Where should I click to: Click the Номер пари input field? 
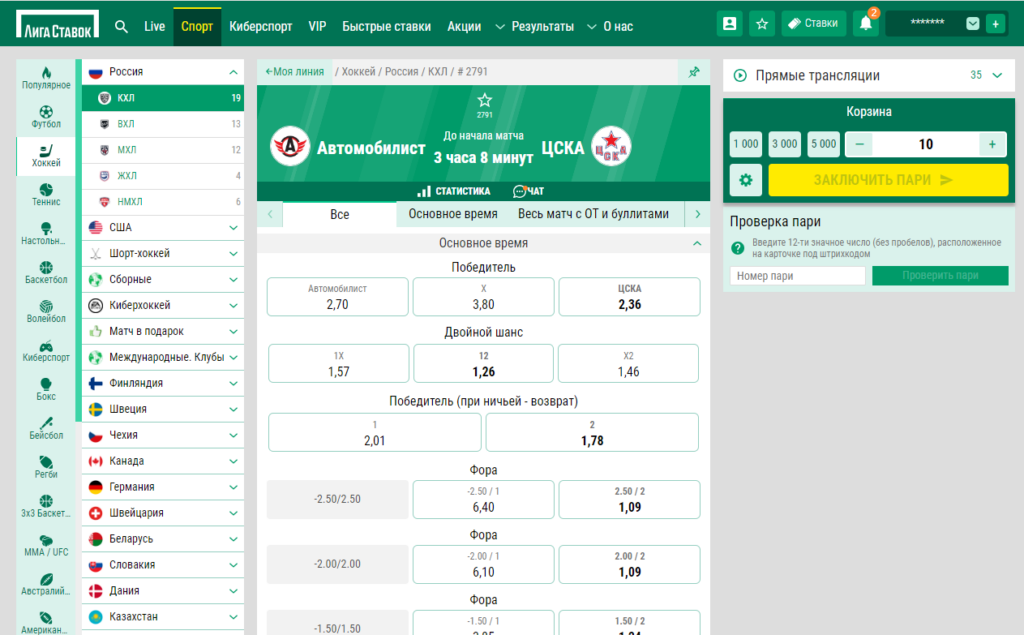(797, 276)
